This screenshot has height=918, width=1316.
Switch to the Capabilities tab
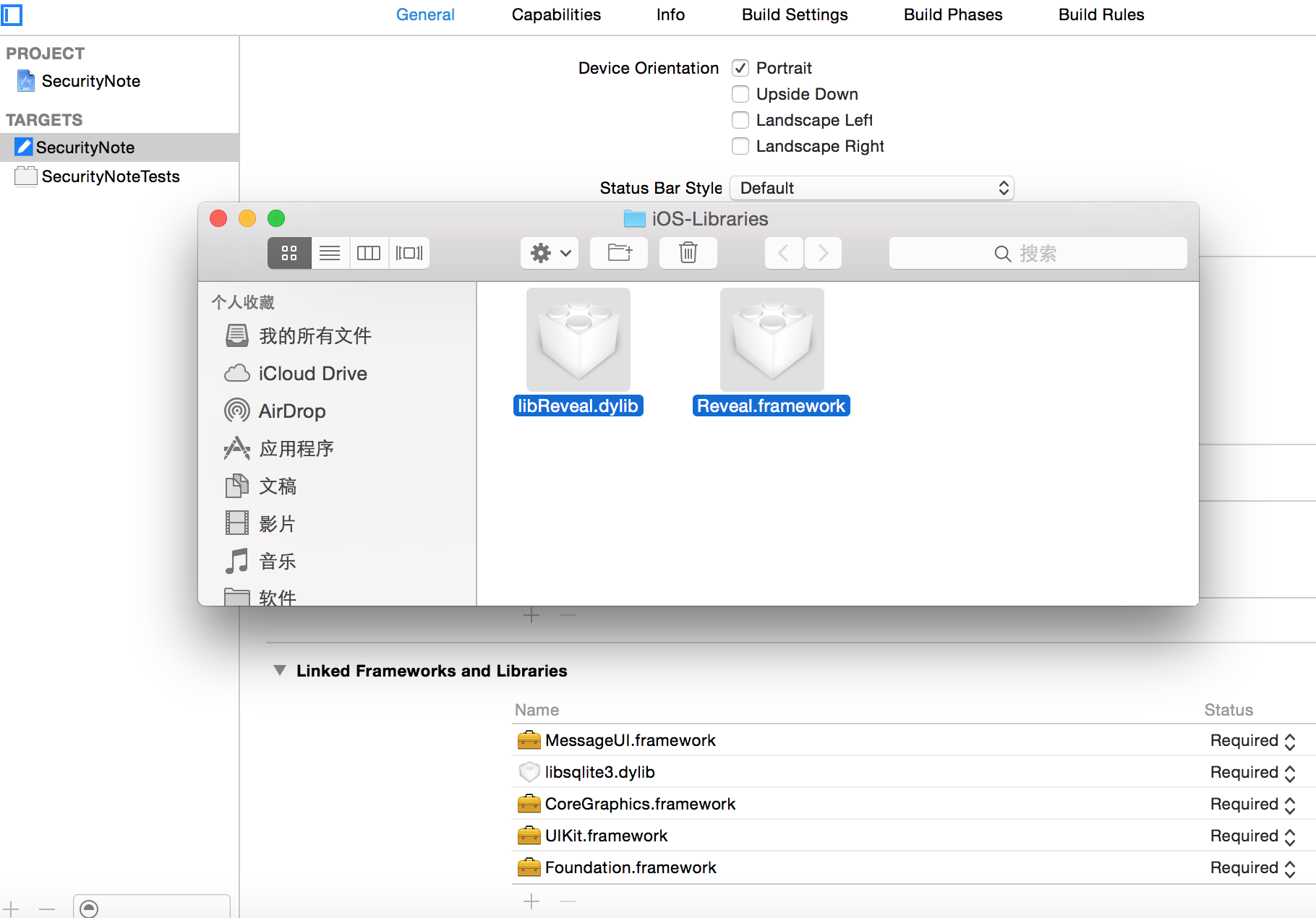click(556, 14)
